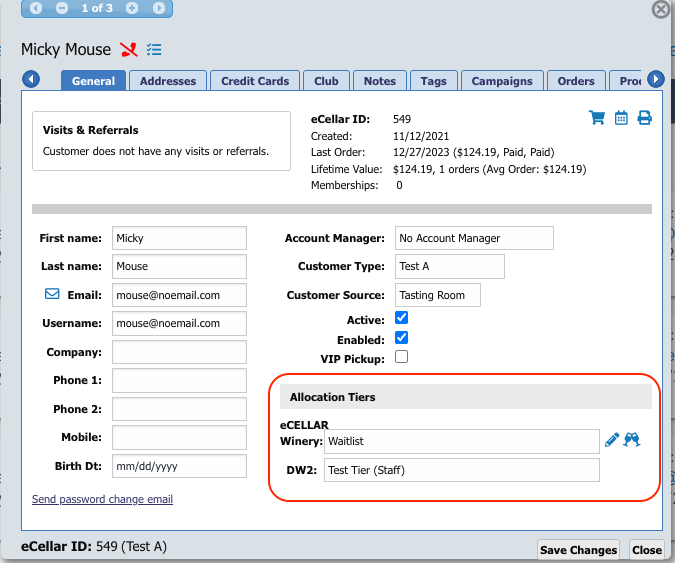Open the Orders tab
The height and width of the screenshot is (563, 675).
(576, 81)
